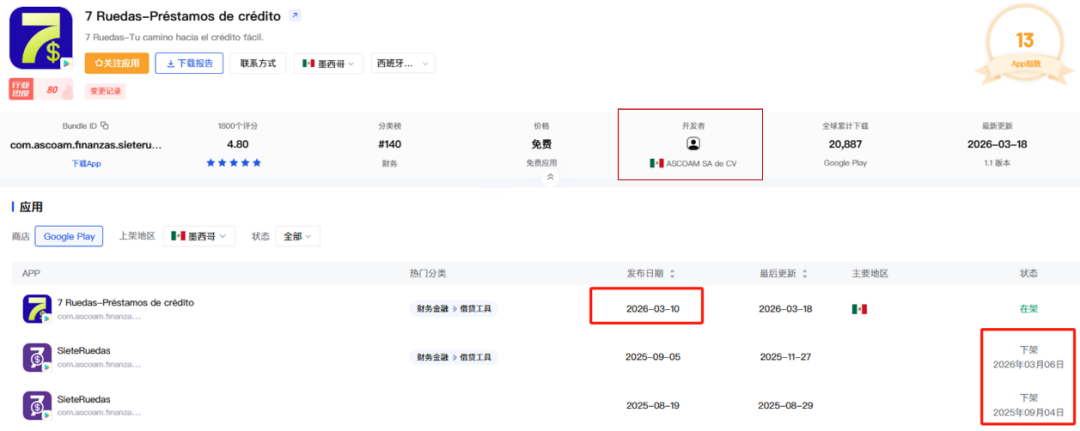Click the five-star rating icons
Screen dimensions: 1080x431
click(x=233, y=163)
